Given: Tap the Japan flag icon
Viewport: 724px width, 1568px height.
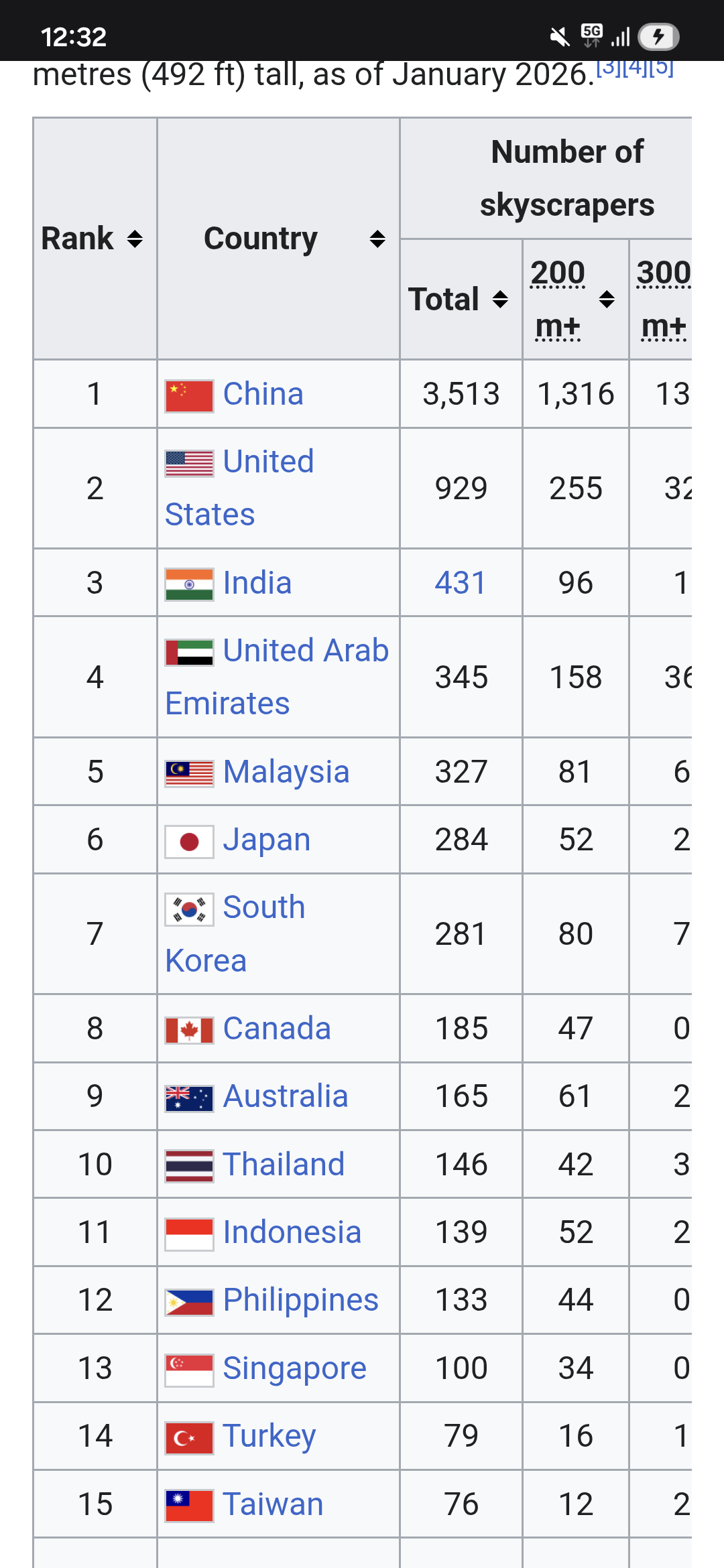Looking at the screenshot, I should click(189, 841).
